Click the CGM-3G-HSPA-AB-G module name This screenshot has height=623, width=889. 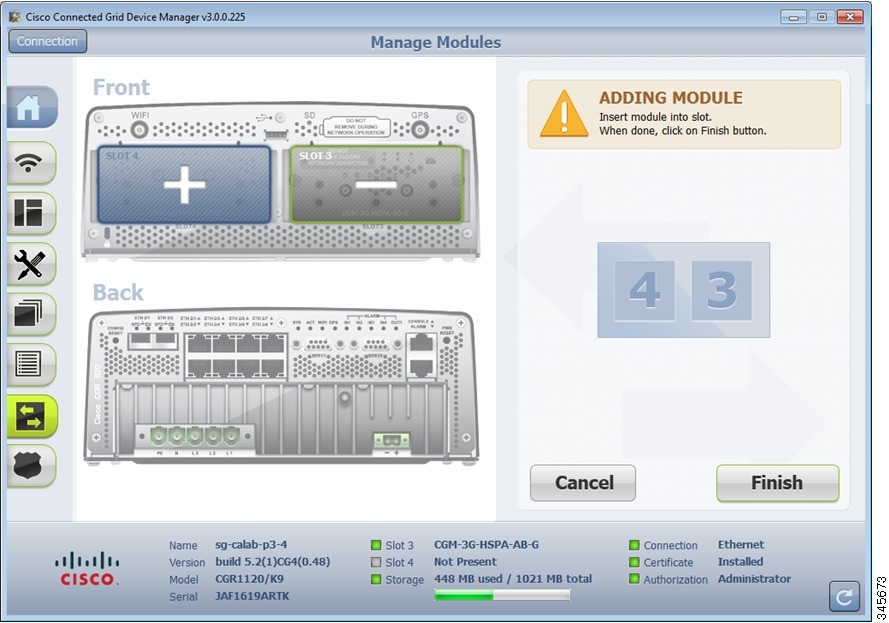coord(486,545)
